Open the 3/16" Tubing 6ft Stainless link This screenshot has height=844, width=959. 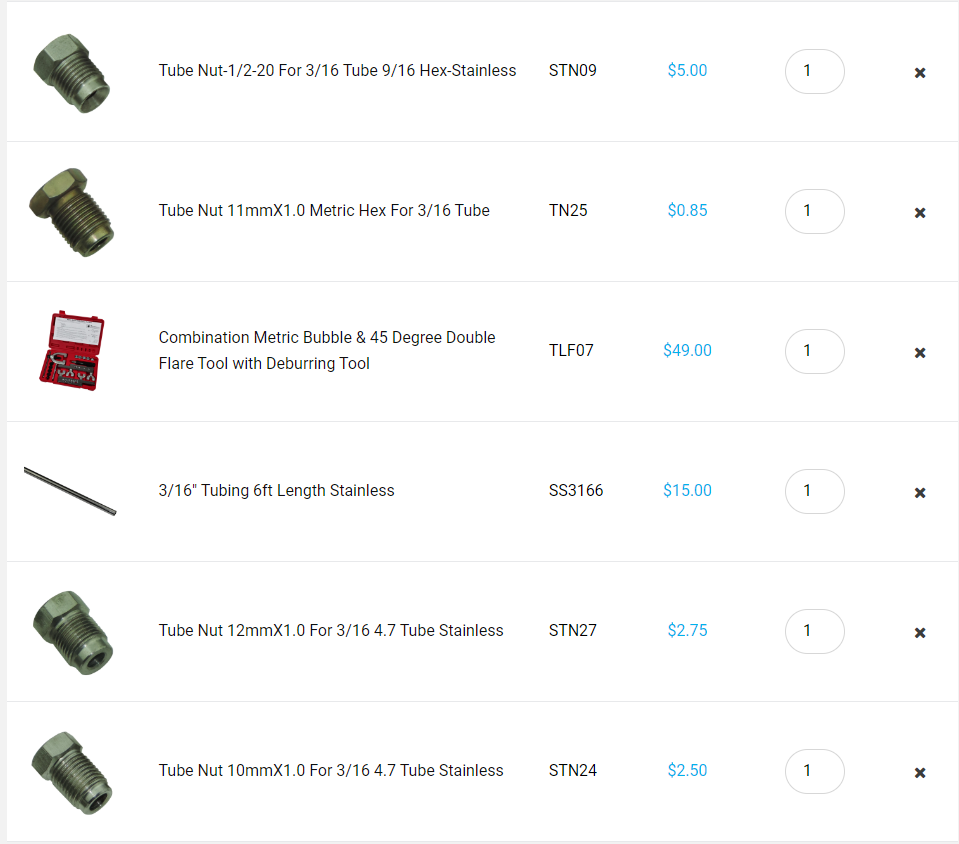click(x=276, y=491)
